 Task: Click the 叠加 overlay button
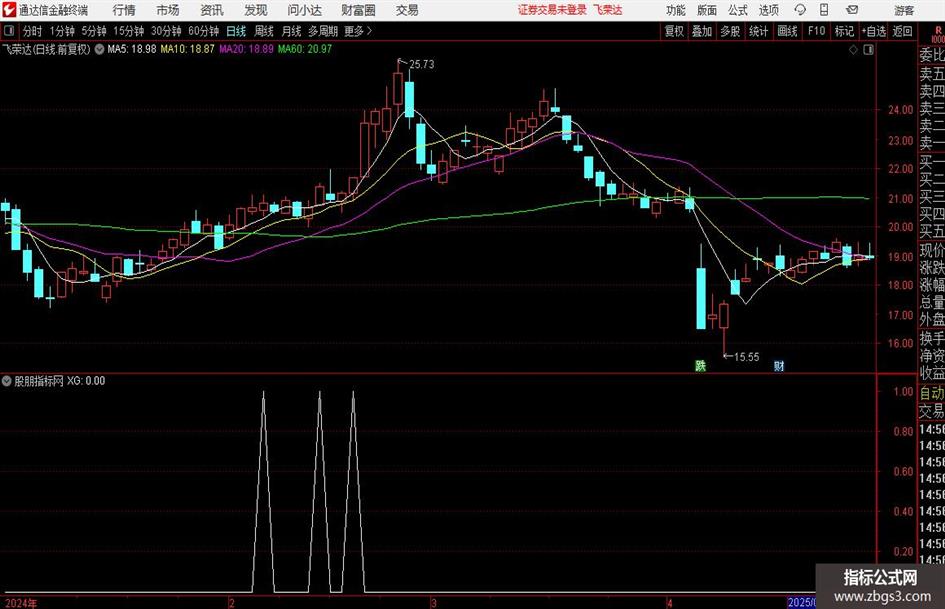click(702, 31)
